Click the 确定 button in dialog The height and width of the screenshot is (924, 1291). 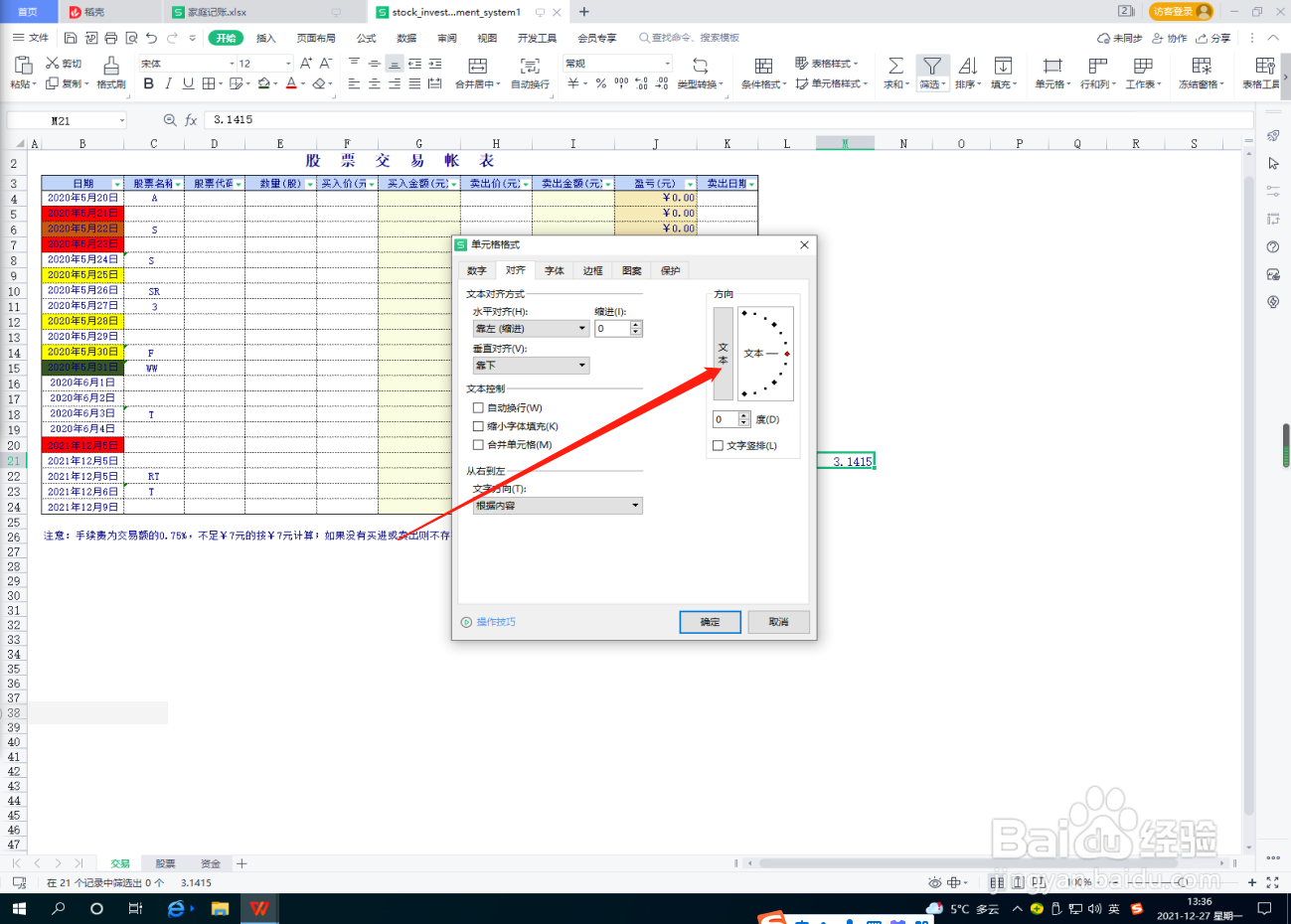click(711, 622)
